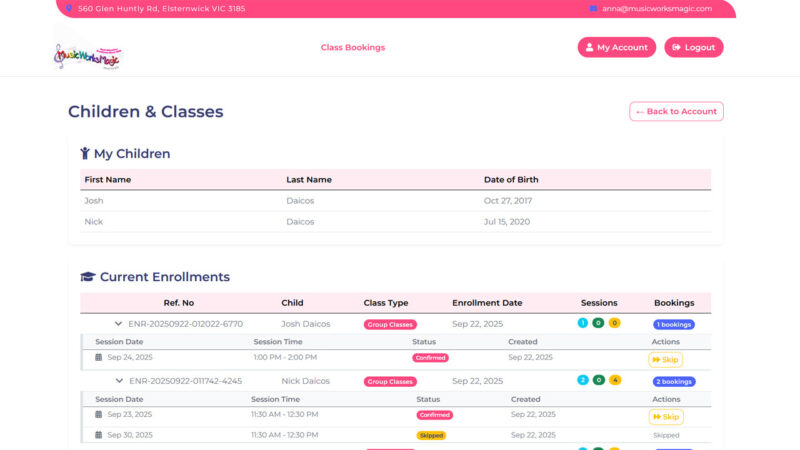This screenshot has height=450, width=800.
Task: Click the Date of Birth column header
Action: pyautogui.click(x=511, y=180)
